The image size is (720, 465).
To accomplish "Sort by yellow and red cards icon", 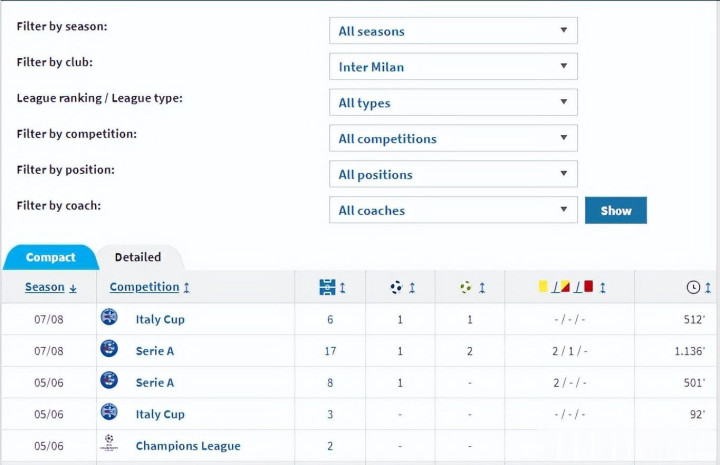I will click(x=566, y=288).
